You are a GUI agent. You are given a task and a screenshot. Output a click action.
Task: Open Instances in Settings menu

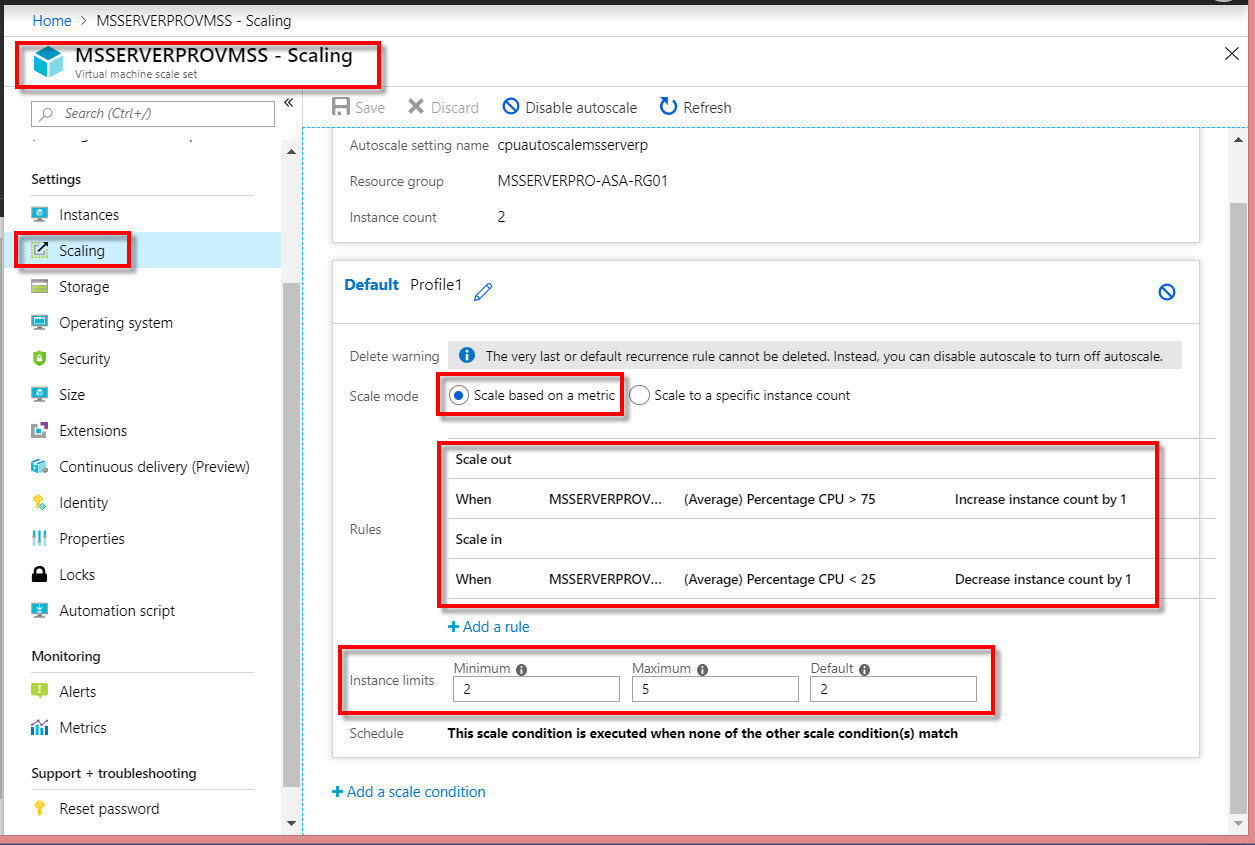click(88, 215)
